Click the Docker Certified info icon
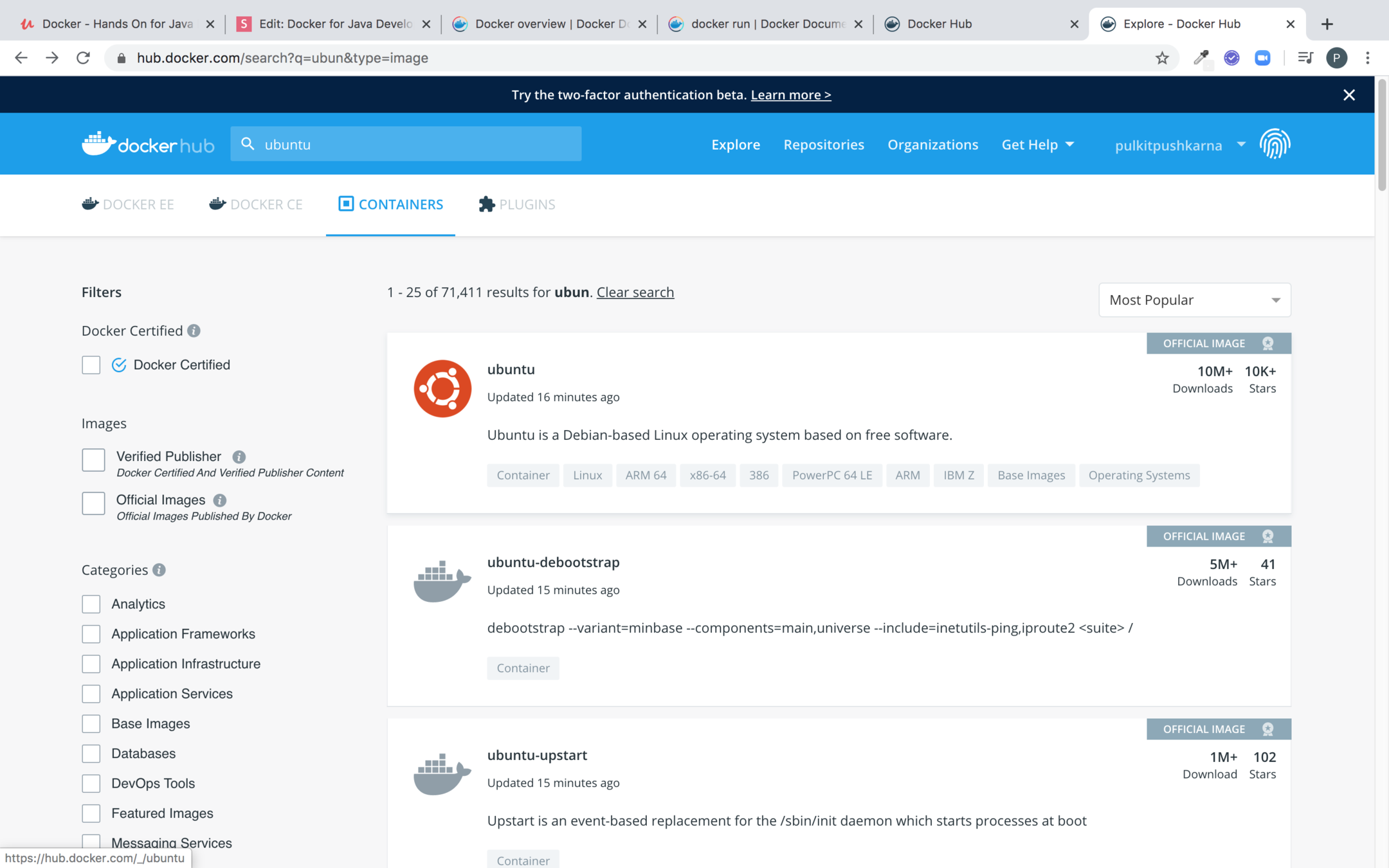The image size is (1389, 868). (x=194, y=330)
